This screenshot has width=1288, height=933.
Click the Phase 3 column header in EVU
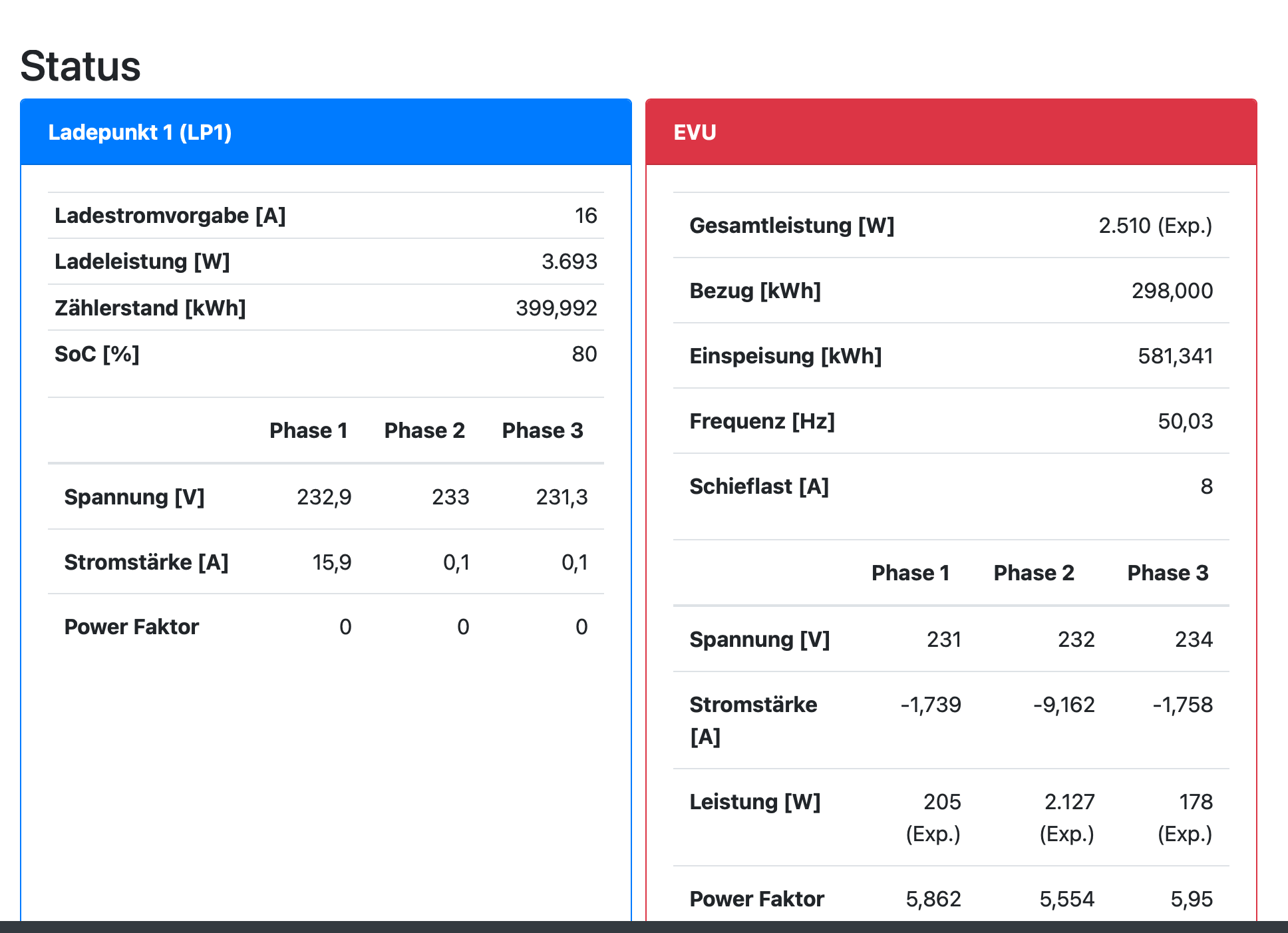click(x=1168, y=573)
